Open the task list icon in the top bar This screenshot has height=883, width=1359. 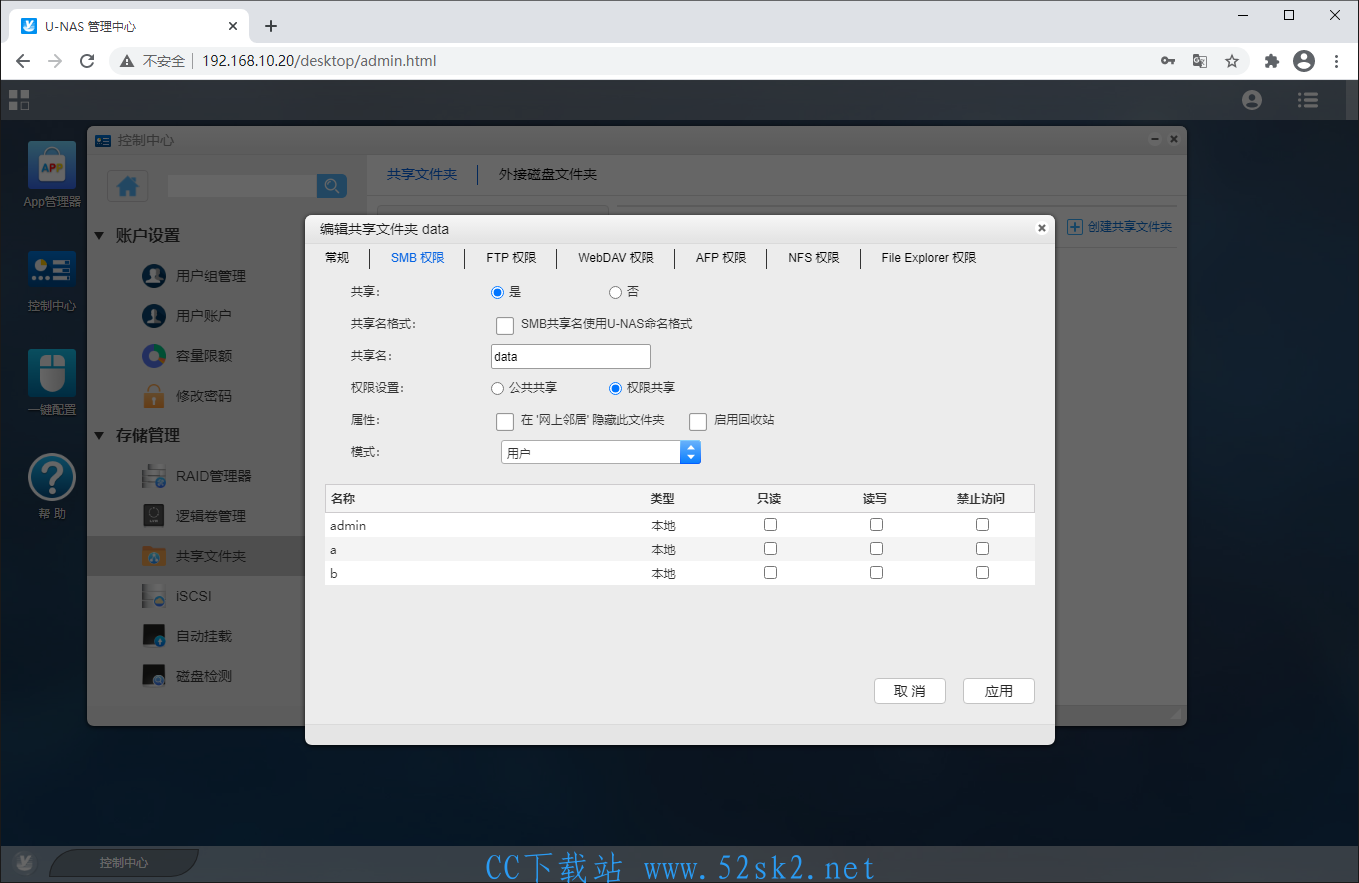[x=1307, y=100]
